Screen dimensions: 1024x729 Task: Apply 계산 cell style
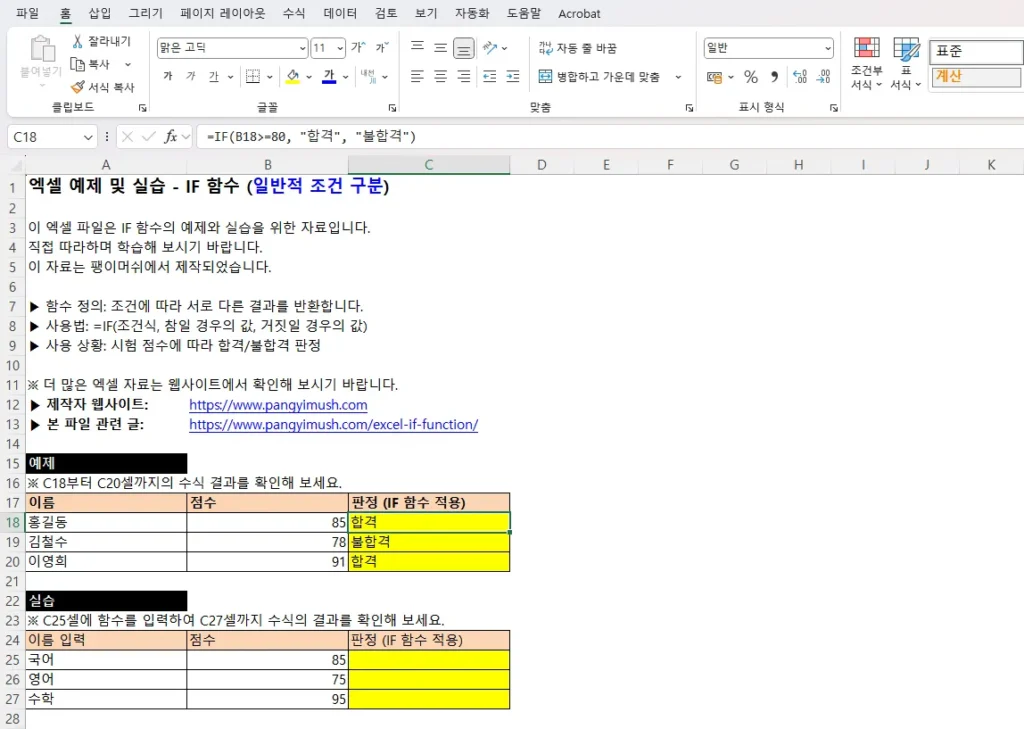976,76
